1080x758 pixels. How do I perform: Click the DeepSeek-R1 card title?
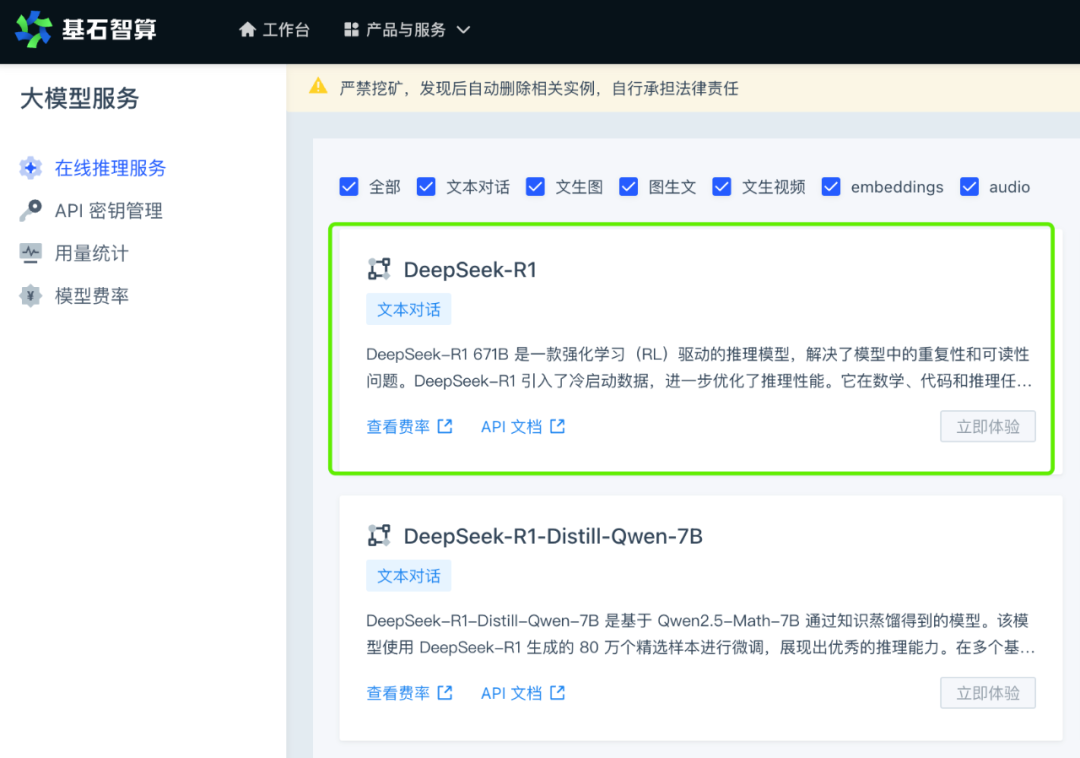pyautogui.click(x=470, y=269)
